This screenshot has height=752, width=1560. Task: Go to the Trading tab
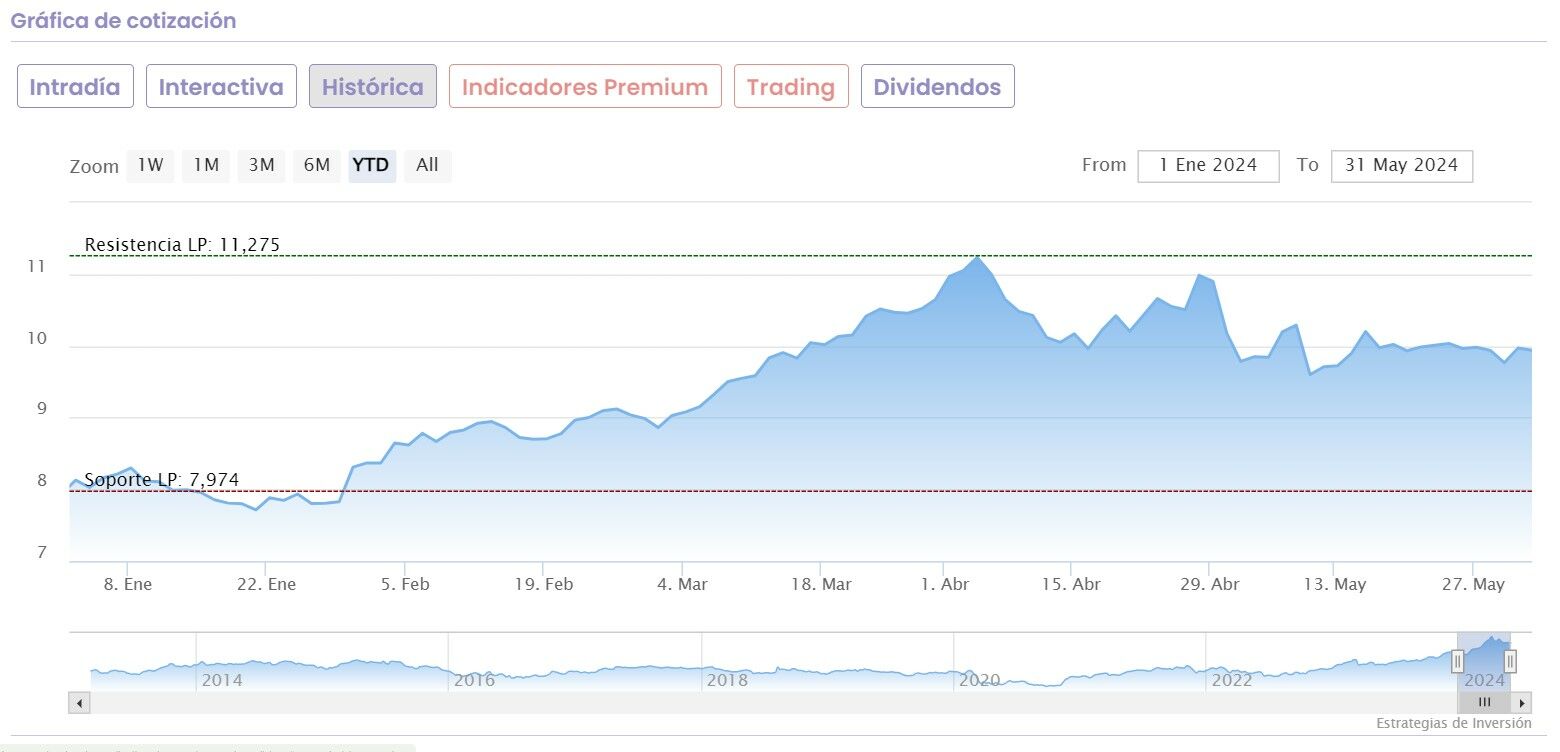pos(791,87)
